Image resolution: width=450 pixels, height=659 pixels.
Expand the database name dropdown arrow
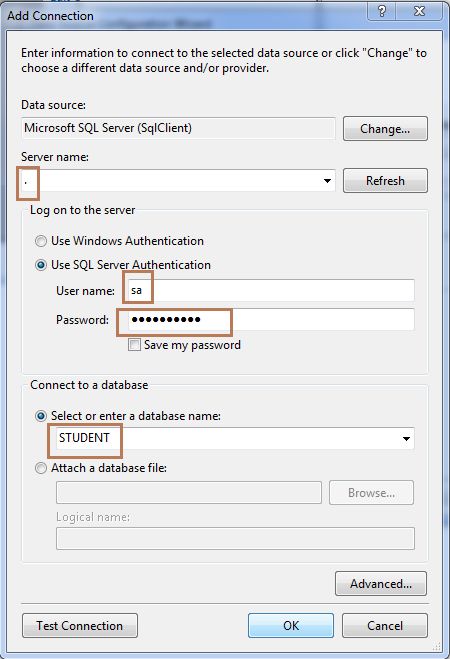click(406, 439)
